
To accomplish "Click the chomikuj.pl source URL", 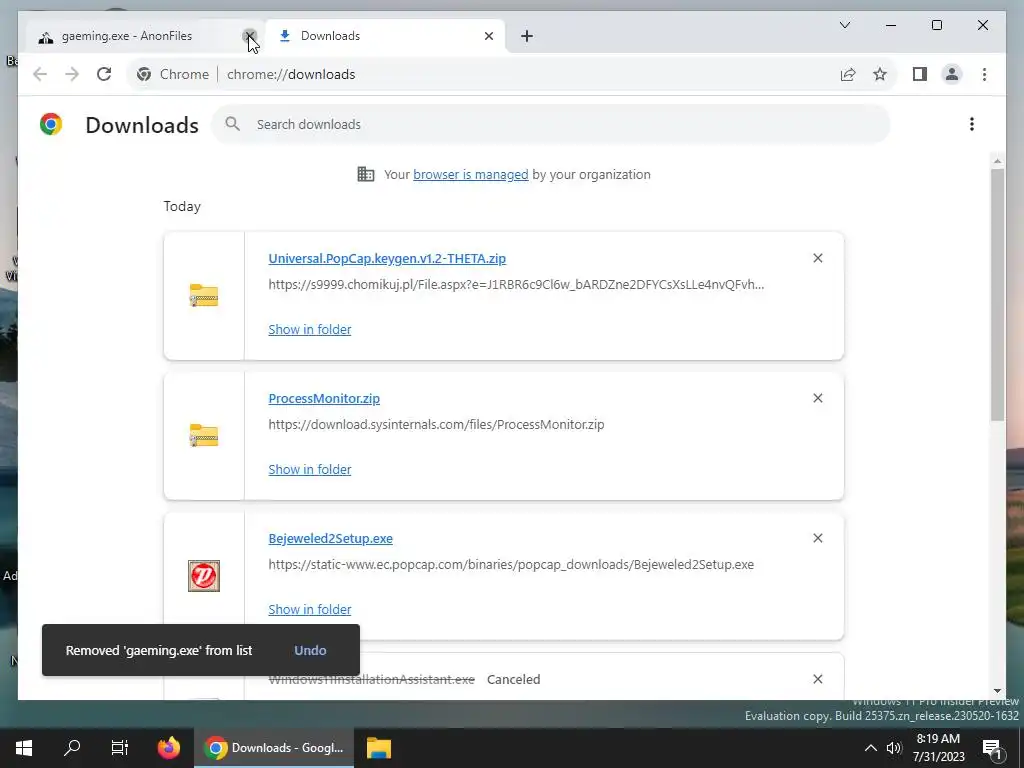I will [516, 284].
